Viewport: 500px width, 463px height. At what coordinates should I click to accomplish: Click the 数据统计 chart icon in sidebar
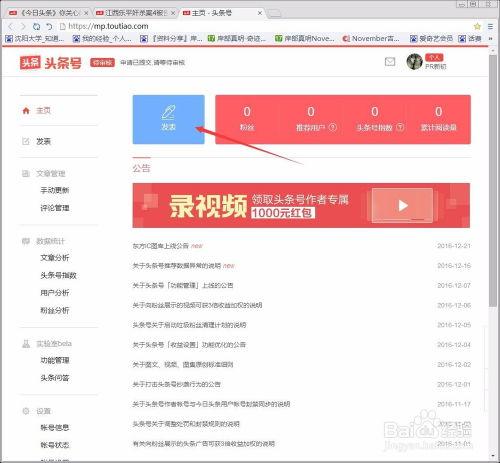[26, 241]
